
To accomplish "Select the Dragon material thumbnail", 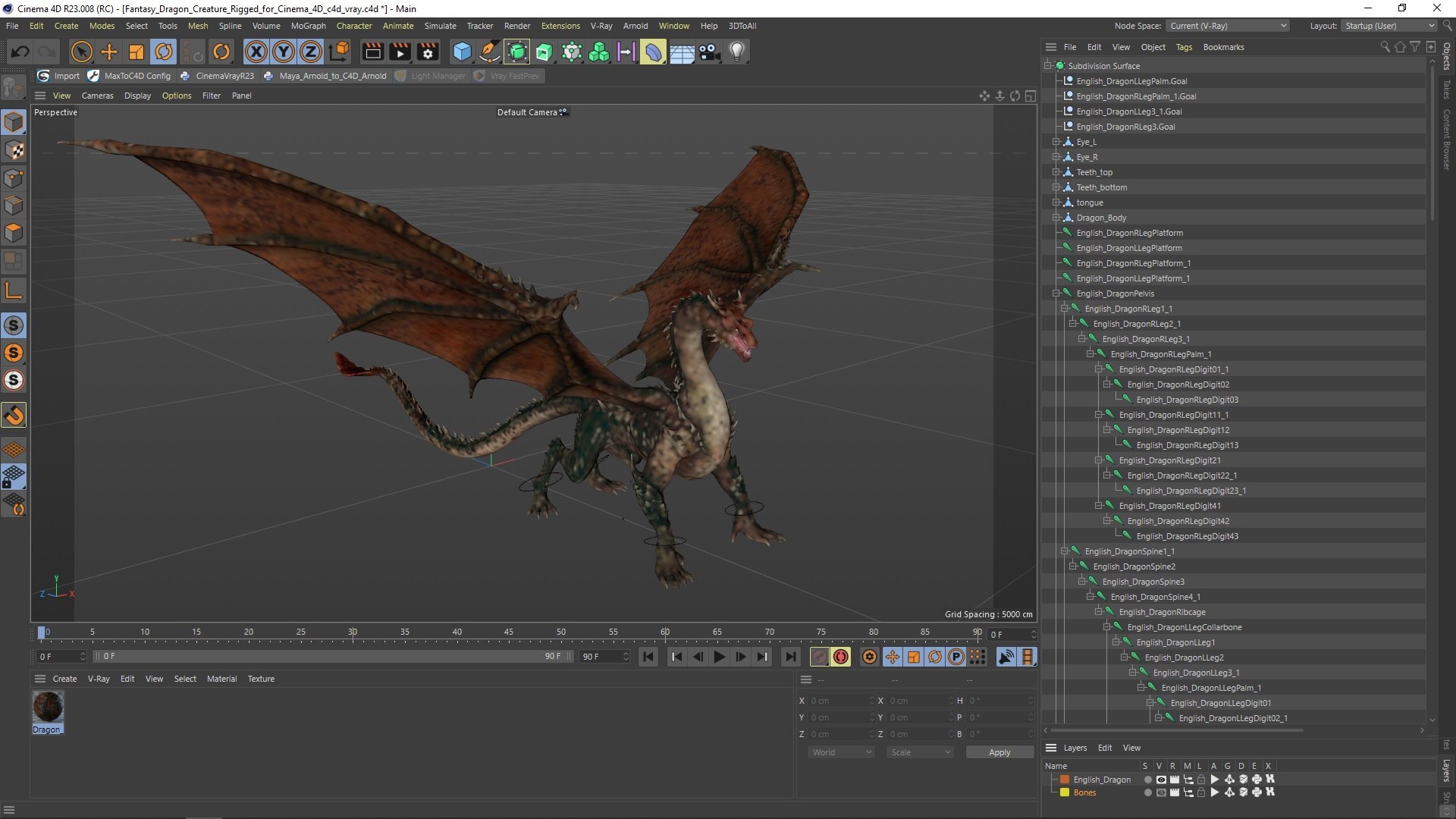I will pos(48,707).
